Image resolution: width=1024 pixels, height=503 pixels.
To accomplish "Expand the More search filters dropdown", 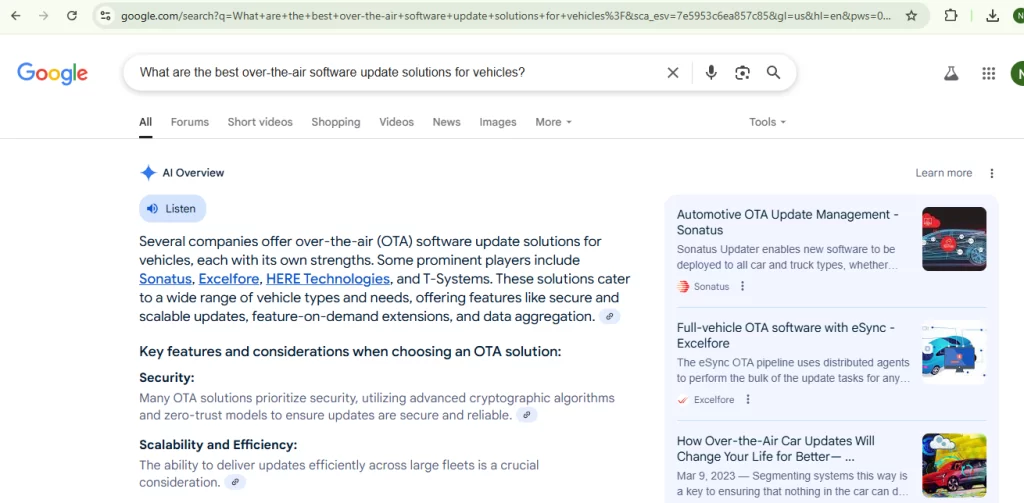I will 553,122.
